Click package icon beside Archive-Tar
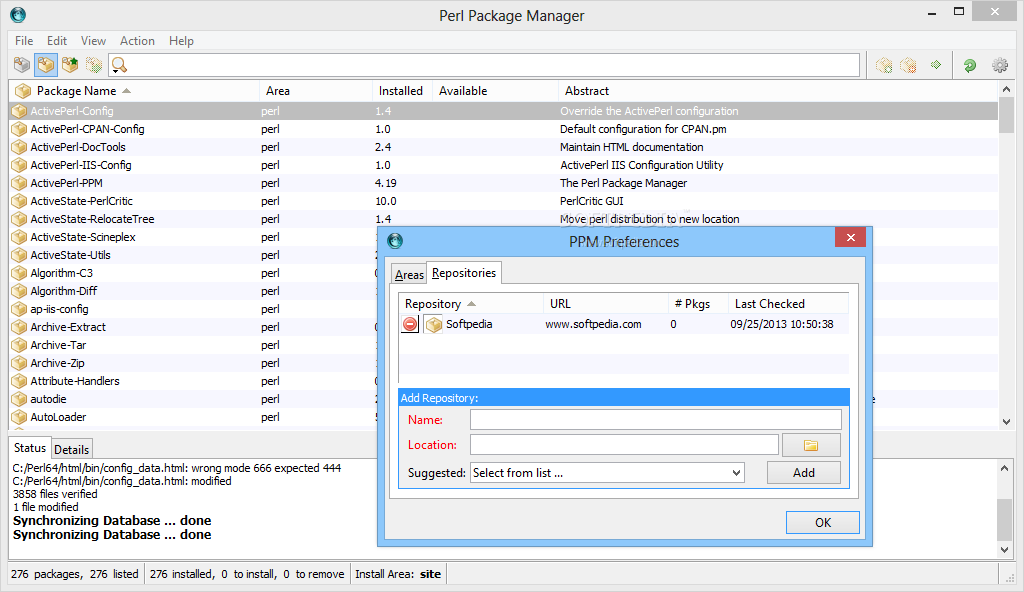The width and height of the screenshot is (1024, 592). coord(20,345)
